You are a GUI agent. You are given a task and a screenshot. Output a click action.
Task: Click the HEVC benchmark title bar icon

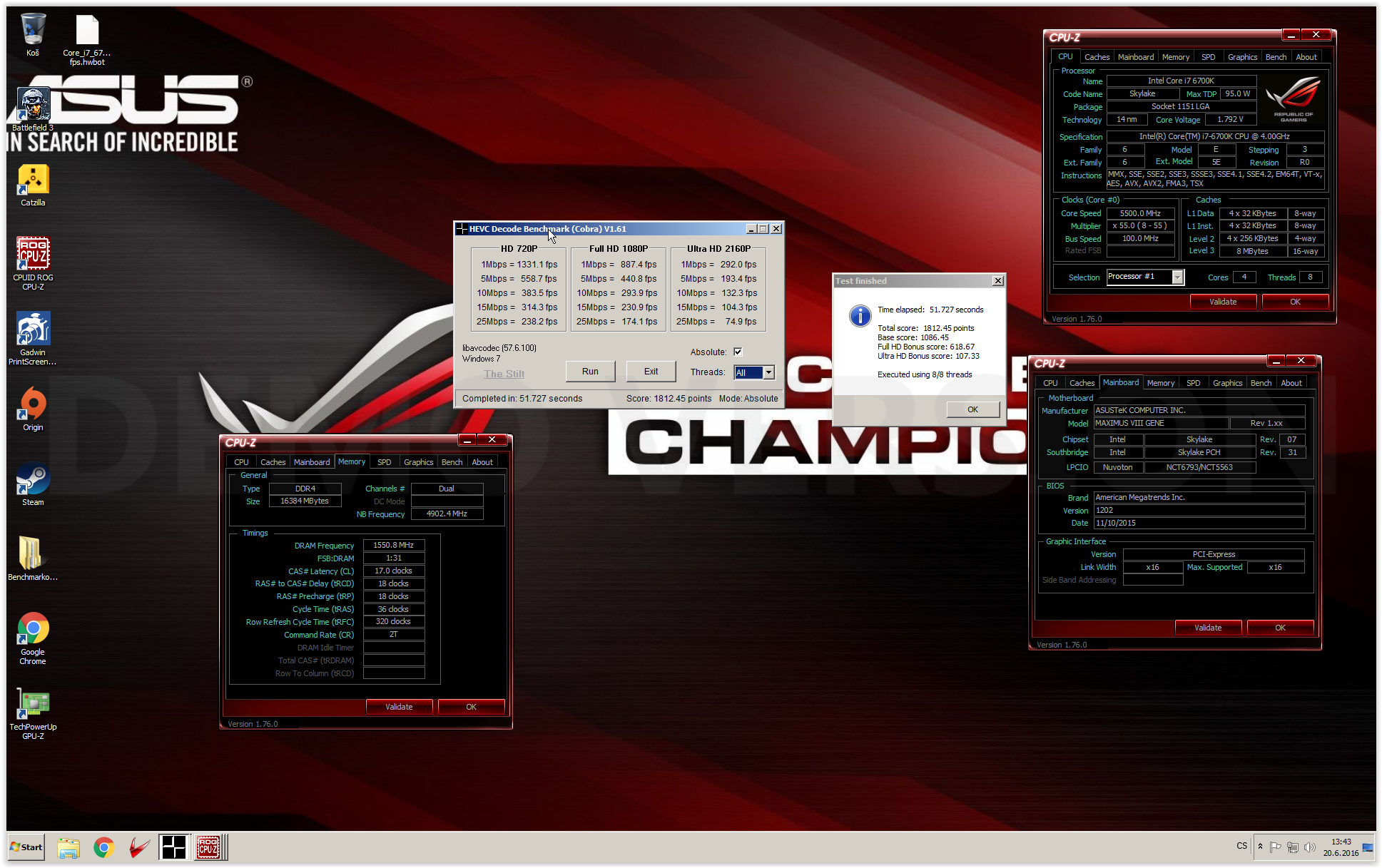click(x=462, y=229)
